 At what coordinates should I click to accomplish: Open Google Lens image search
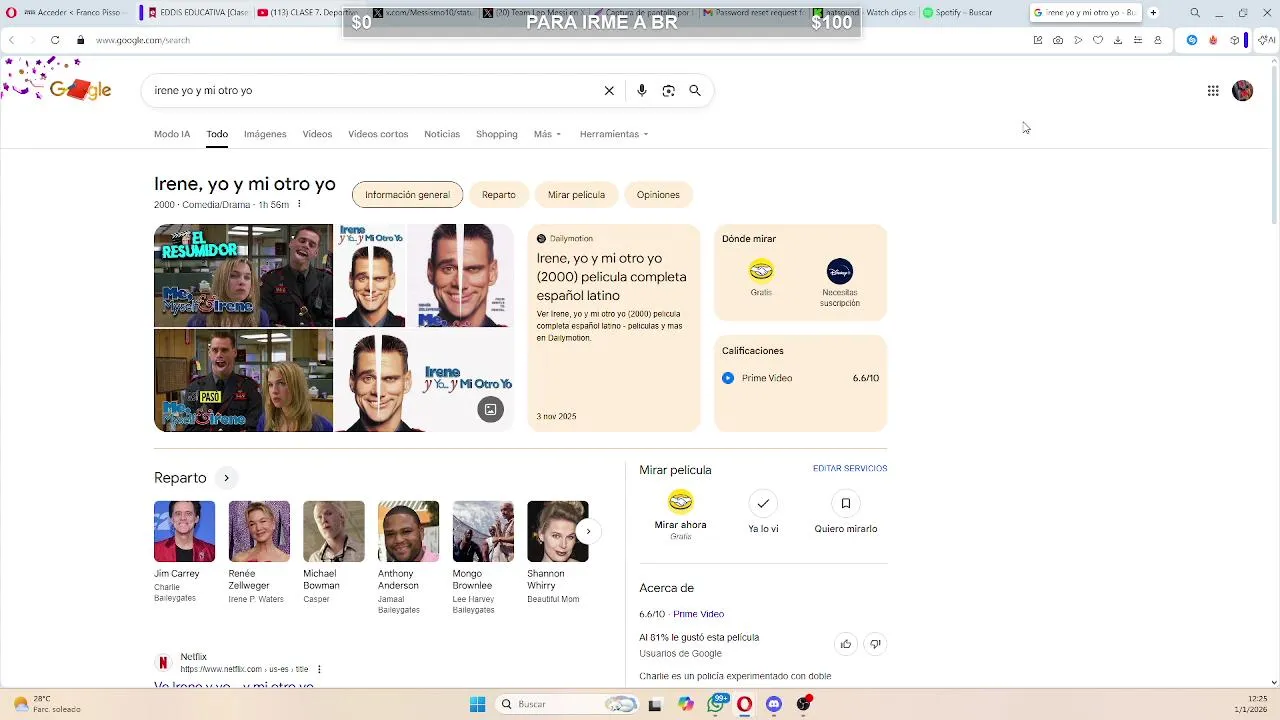coord(668,90)
